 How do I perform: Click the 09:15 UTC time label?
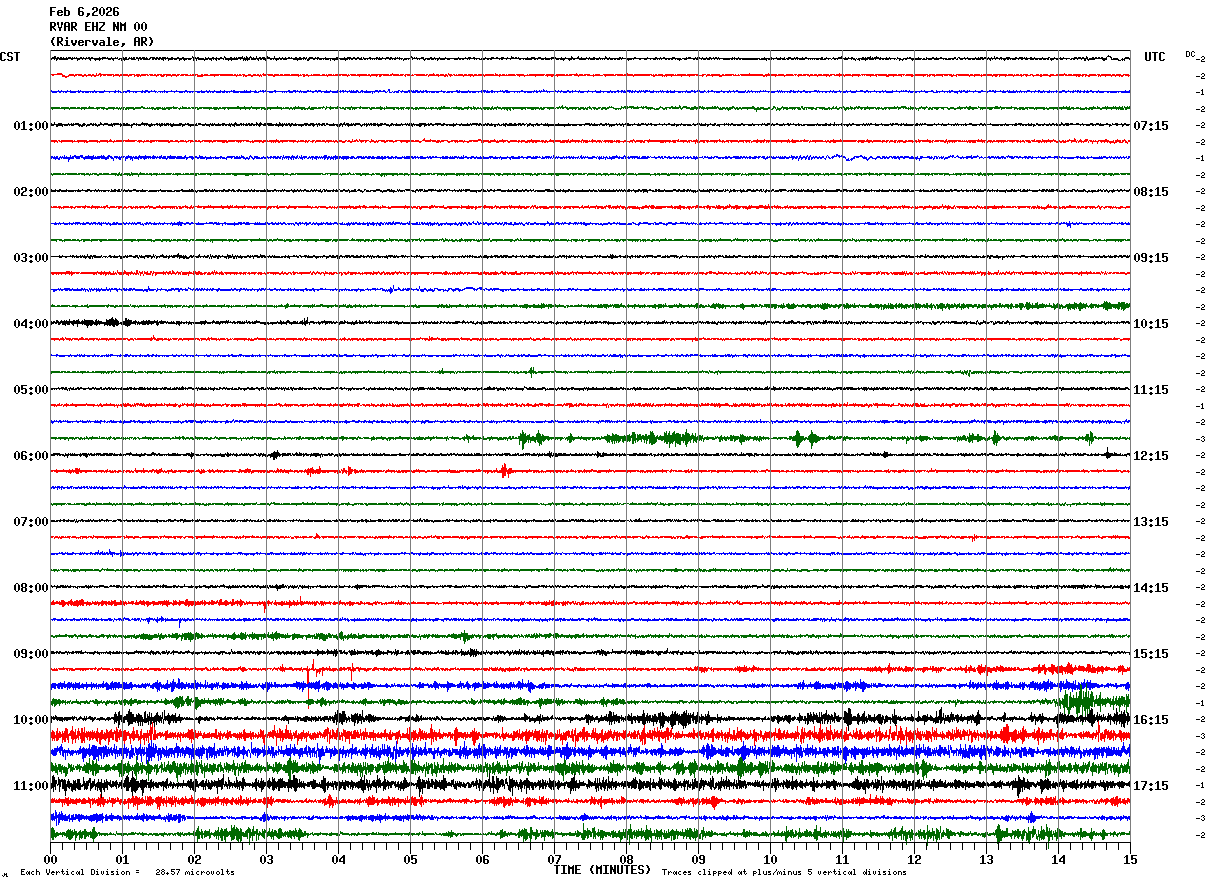coord(1151,258)
